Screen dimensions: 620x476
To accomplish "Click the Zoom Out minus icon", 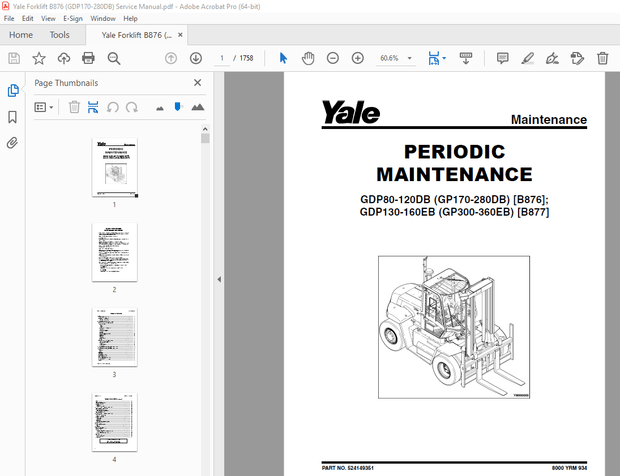I will point(333,58).
